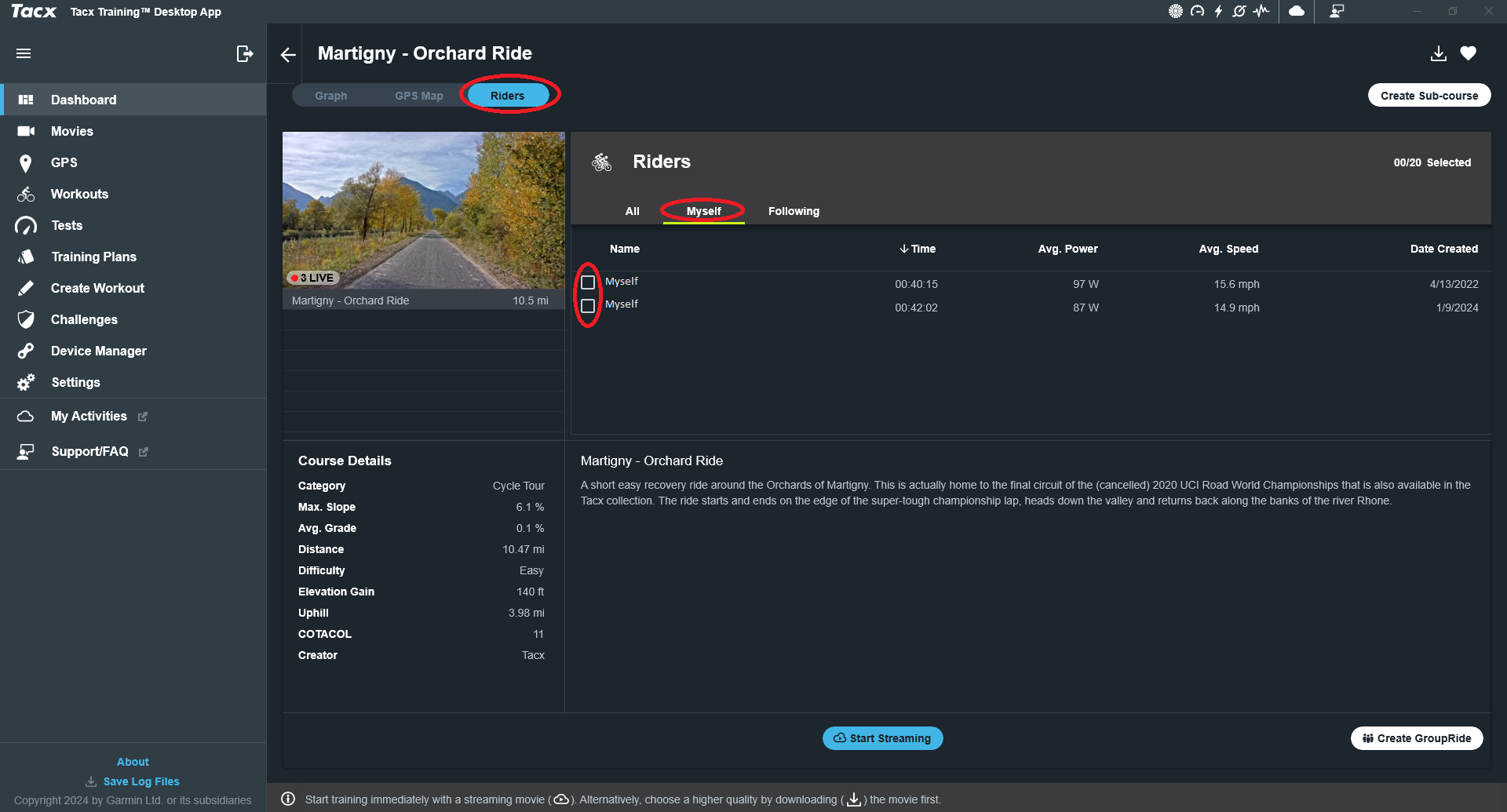This screenshot has width=1507, height=812.
Task: Check the Myself ride from 1/9/2024
Action: pos(588,306)
